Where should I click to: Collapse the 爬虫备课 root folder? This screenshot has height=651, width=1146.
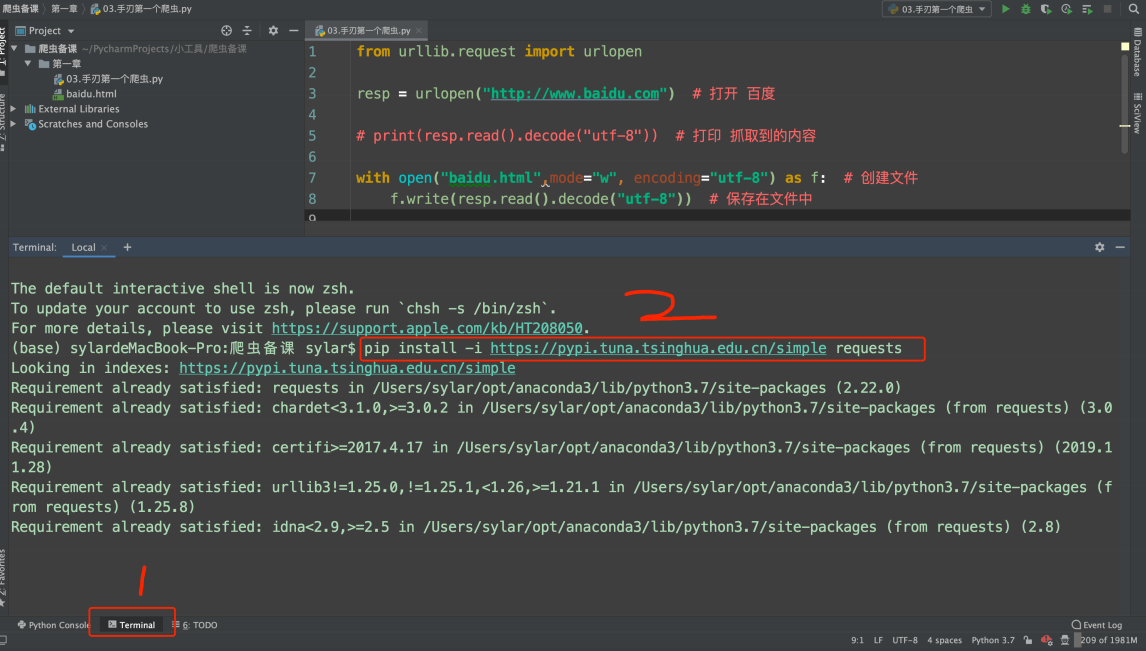coord(15,48)
